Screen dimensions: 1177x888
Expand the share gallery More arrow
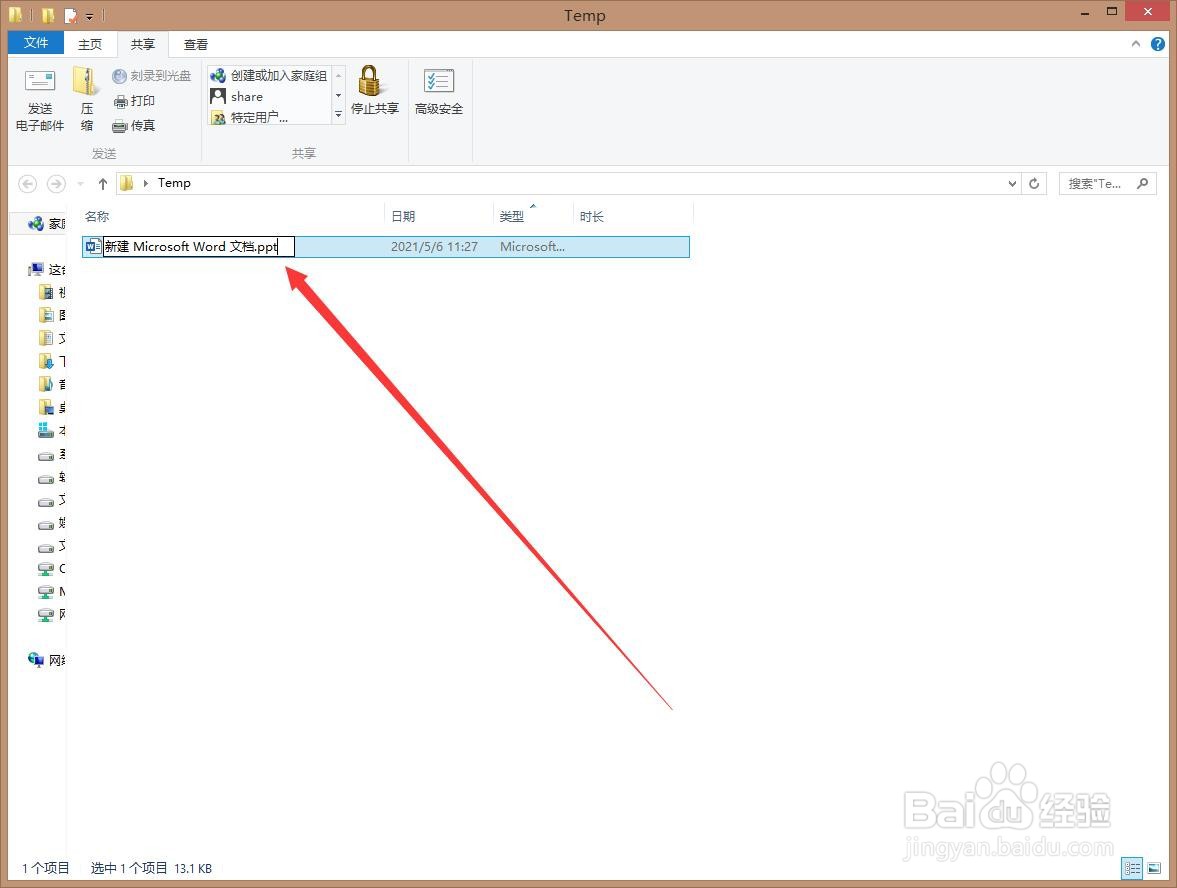click(x=338, y=115)
